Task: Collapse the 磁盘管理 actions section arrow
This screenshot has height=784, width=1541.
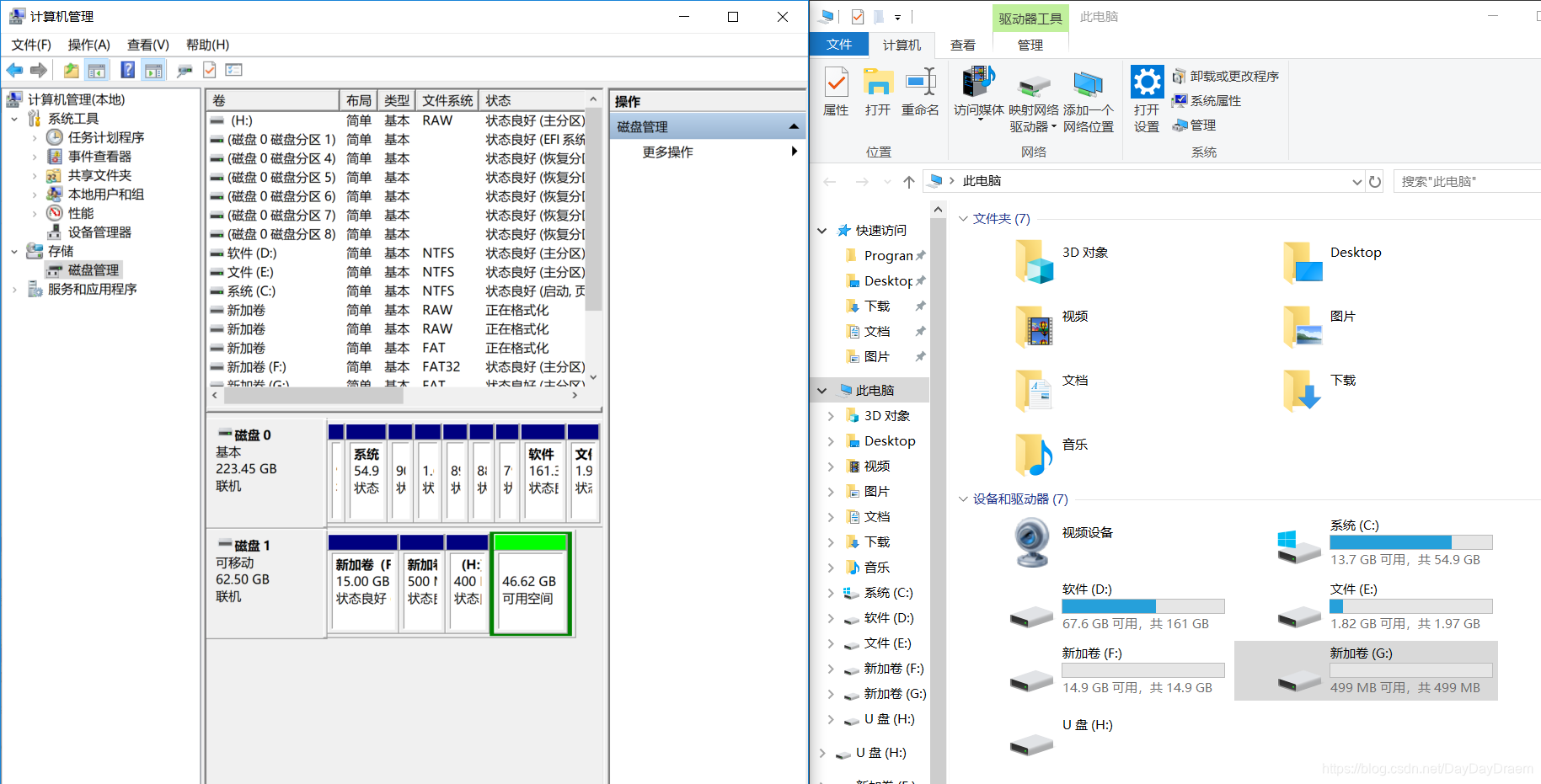Action: tap(794, 126)
